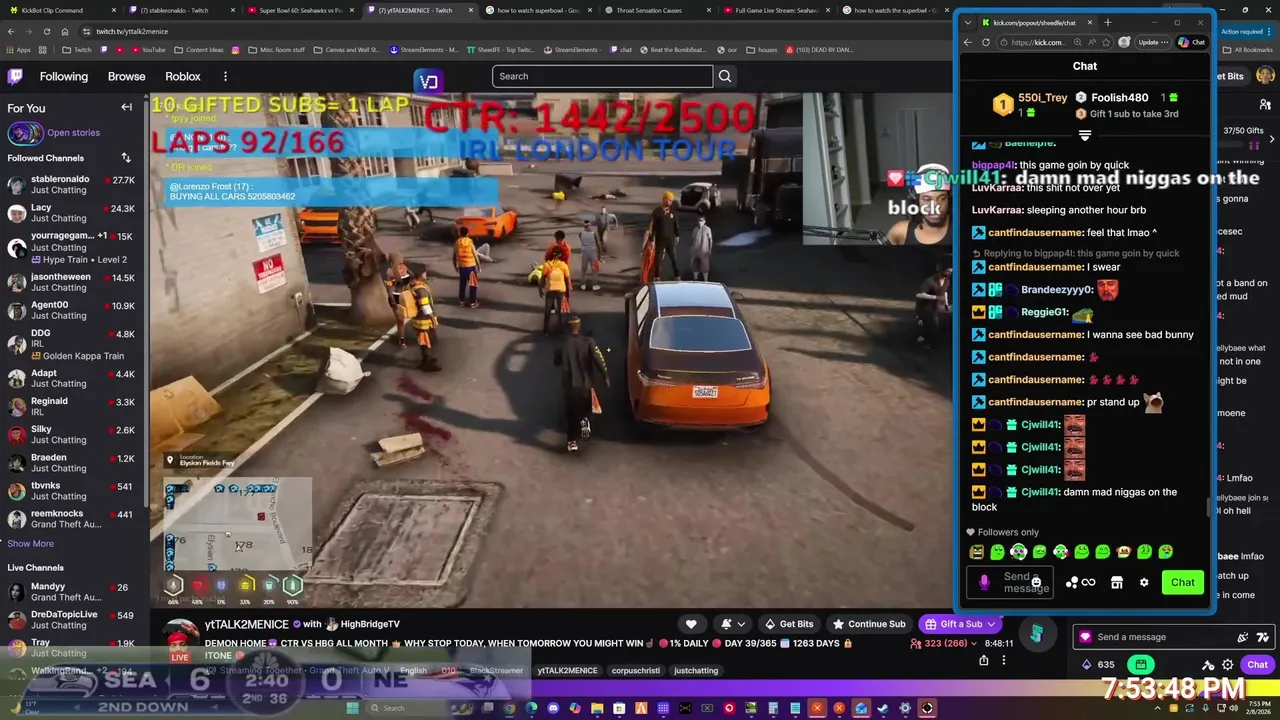Click Twitch channel points diamond icon
The width and height of the screenshot is (1280, 720).
coord(1087,664)
